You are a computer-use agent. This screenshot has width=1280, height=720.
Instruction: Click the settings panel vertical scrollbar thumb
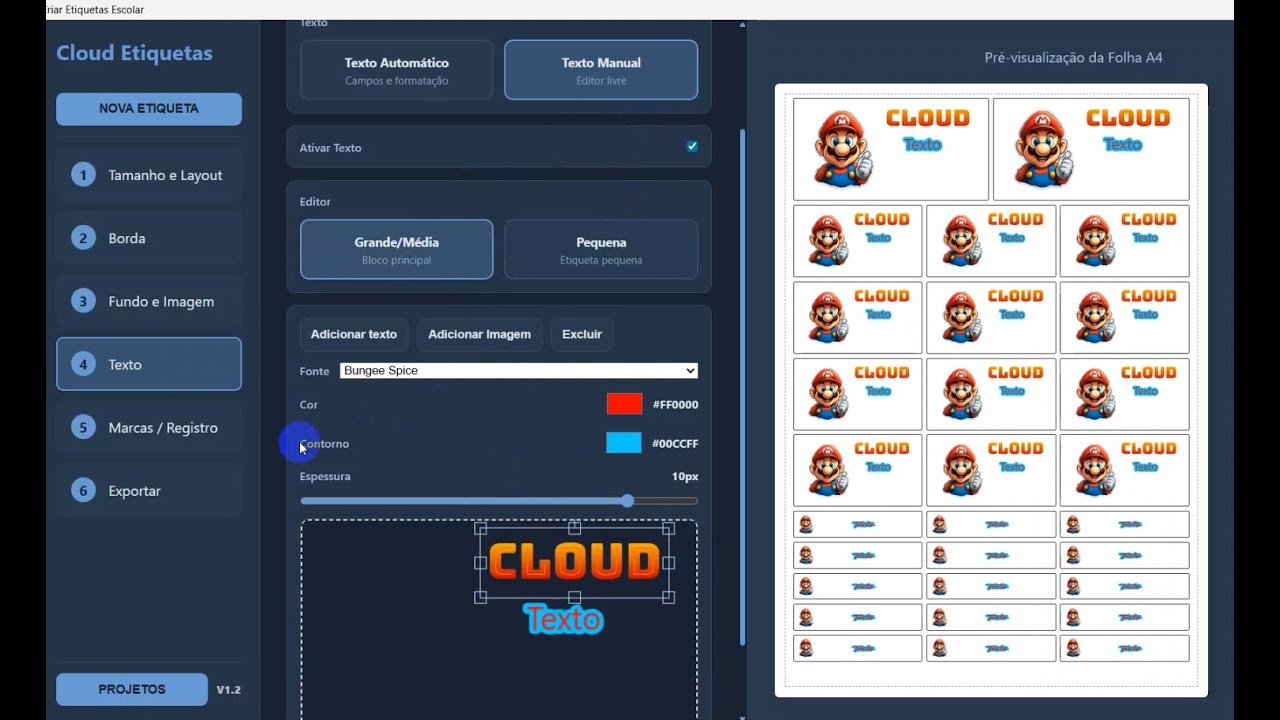(x=742, y=388)
